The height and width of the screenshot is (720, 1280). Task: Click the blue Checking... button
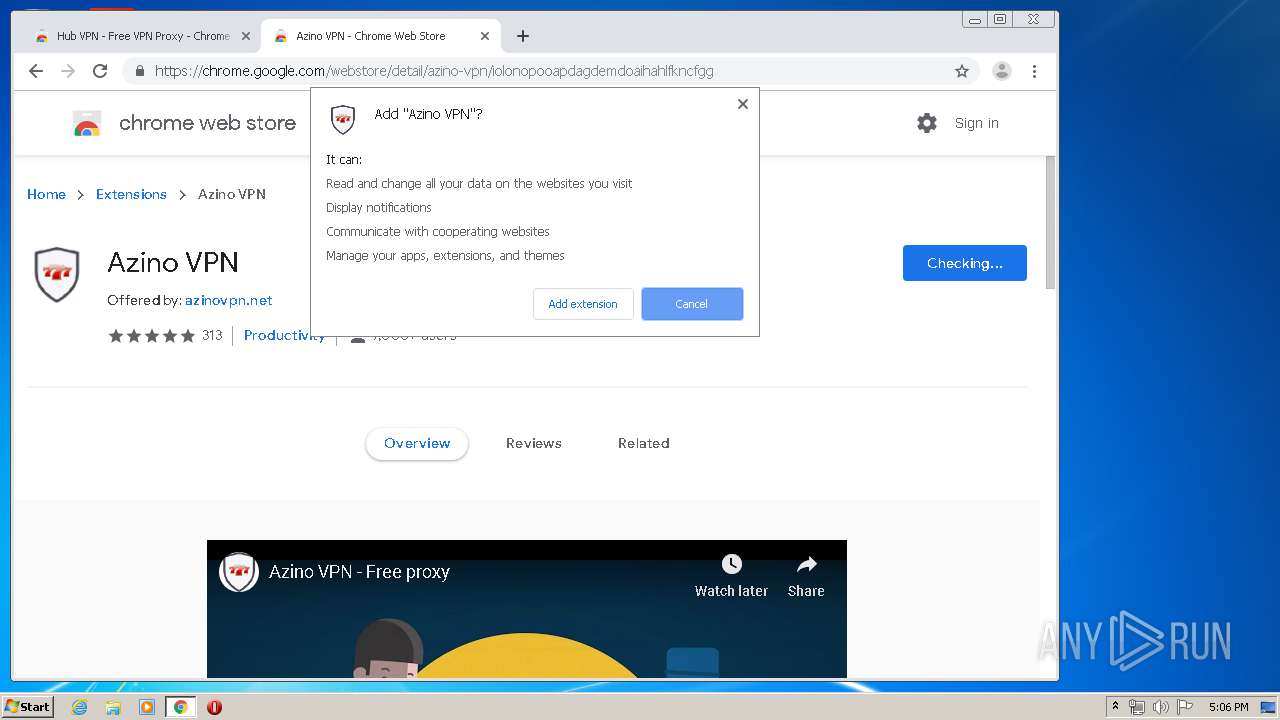[x=965, y=263]
